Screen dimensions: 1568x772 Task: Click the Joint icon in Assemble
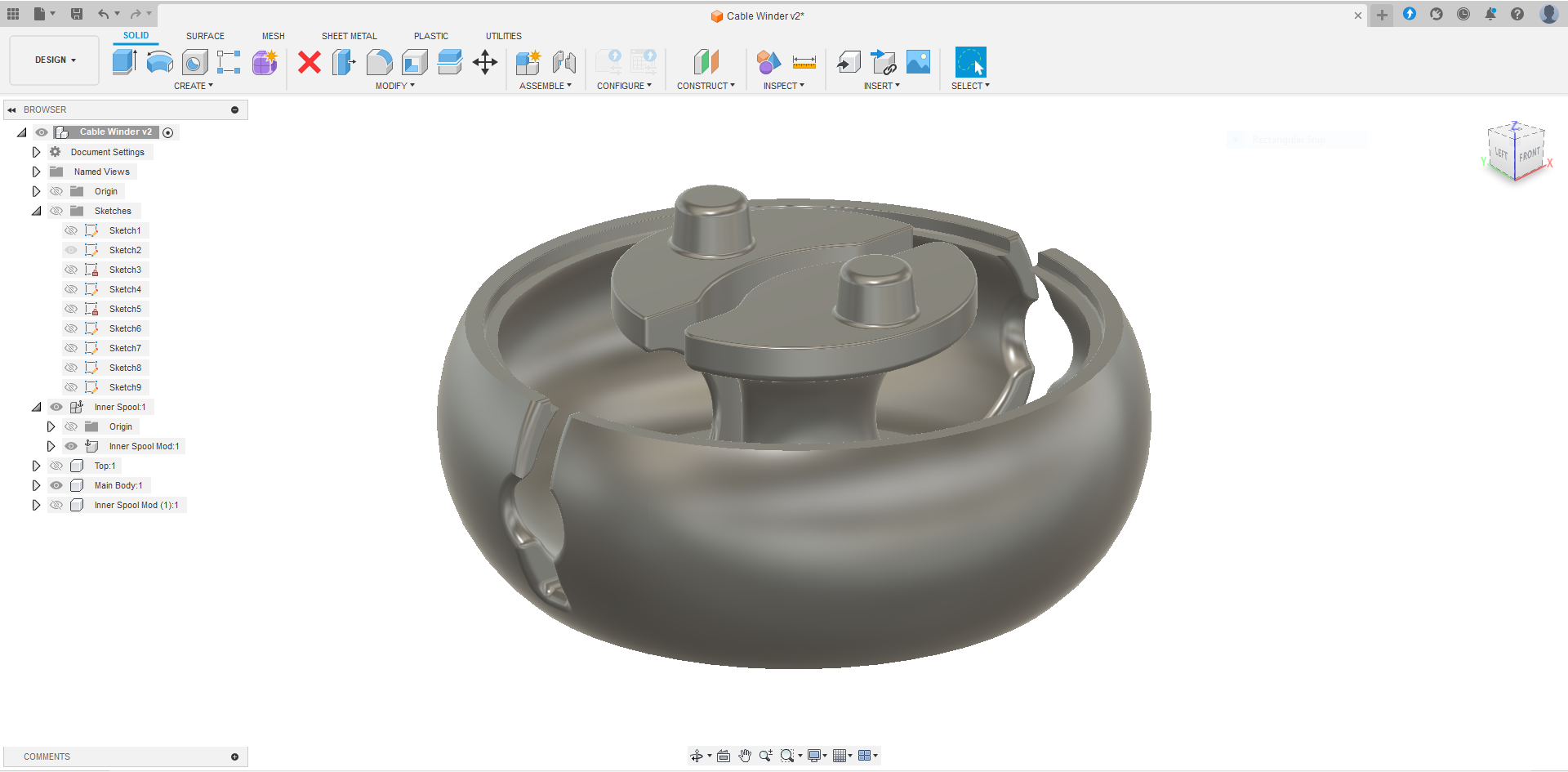pos(563,62)
